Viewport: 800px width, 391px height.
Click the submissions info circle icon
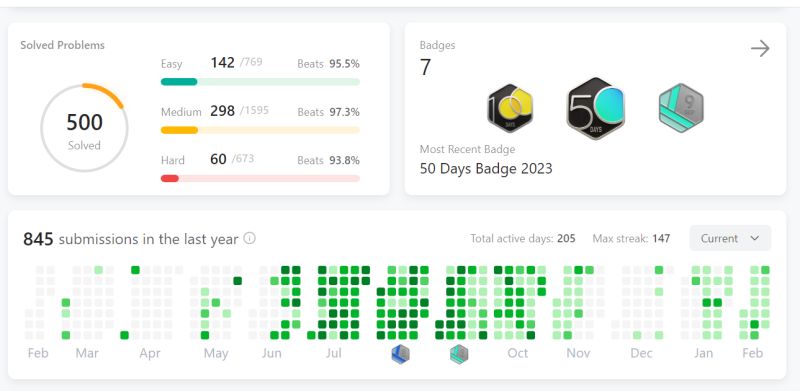point(249,238)
